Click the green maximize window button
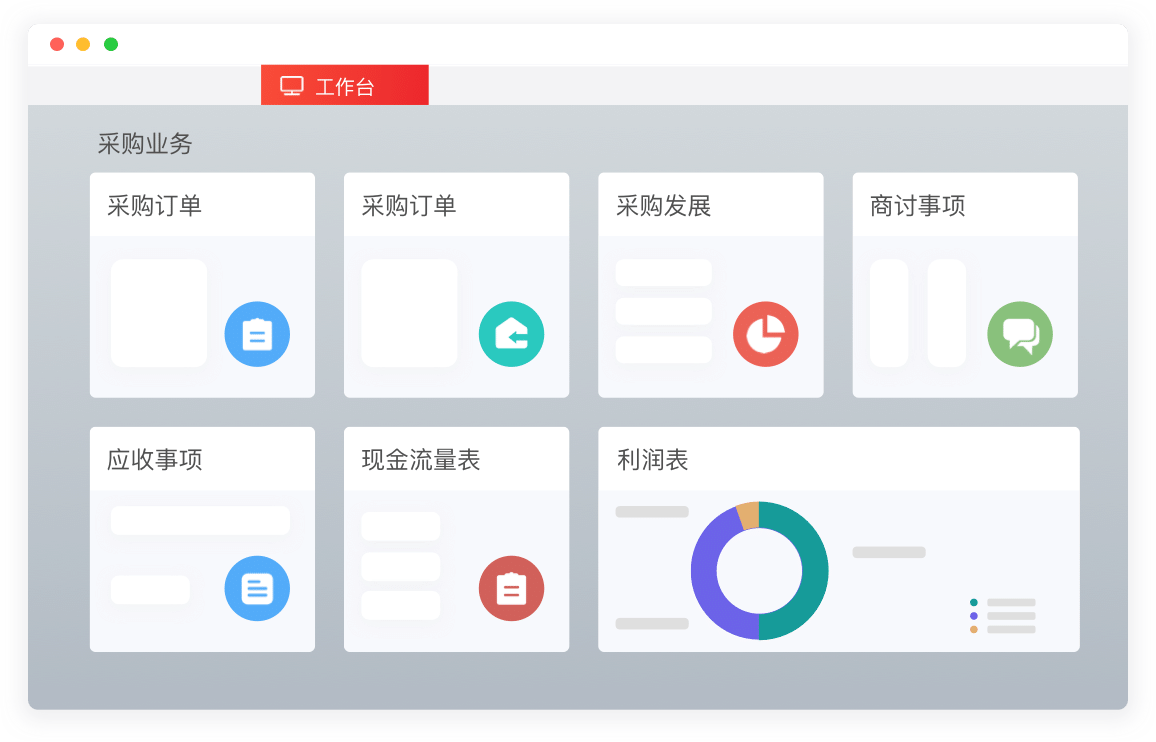 point(111,44)
